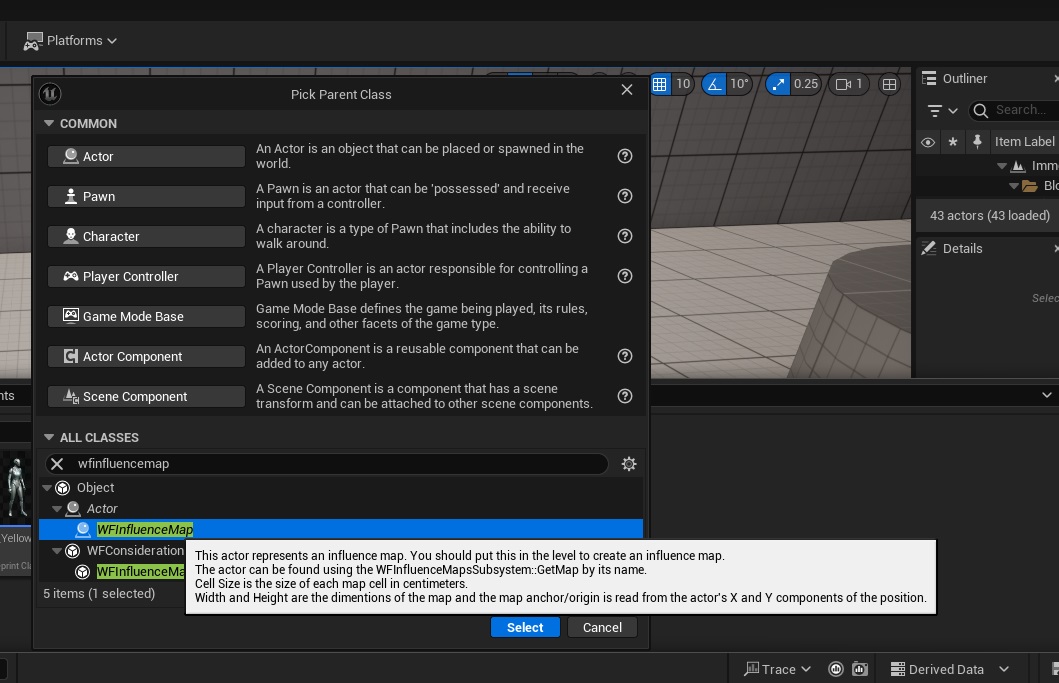Screen dimensions: 1059x683
Task: Toggle the Outliner visibility eye column
Action: coord(928,142)
